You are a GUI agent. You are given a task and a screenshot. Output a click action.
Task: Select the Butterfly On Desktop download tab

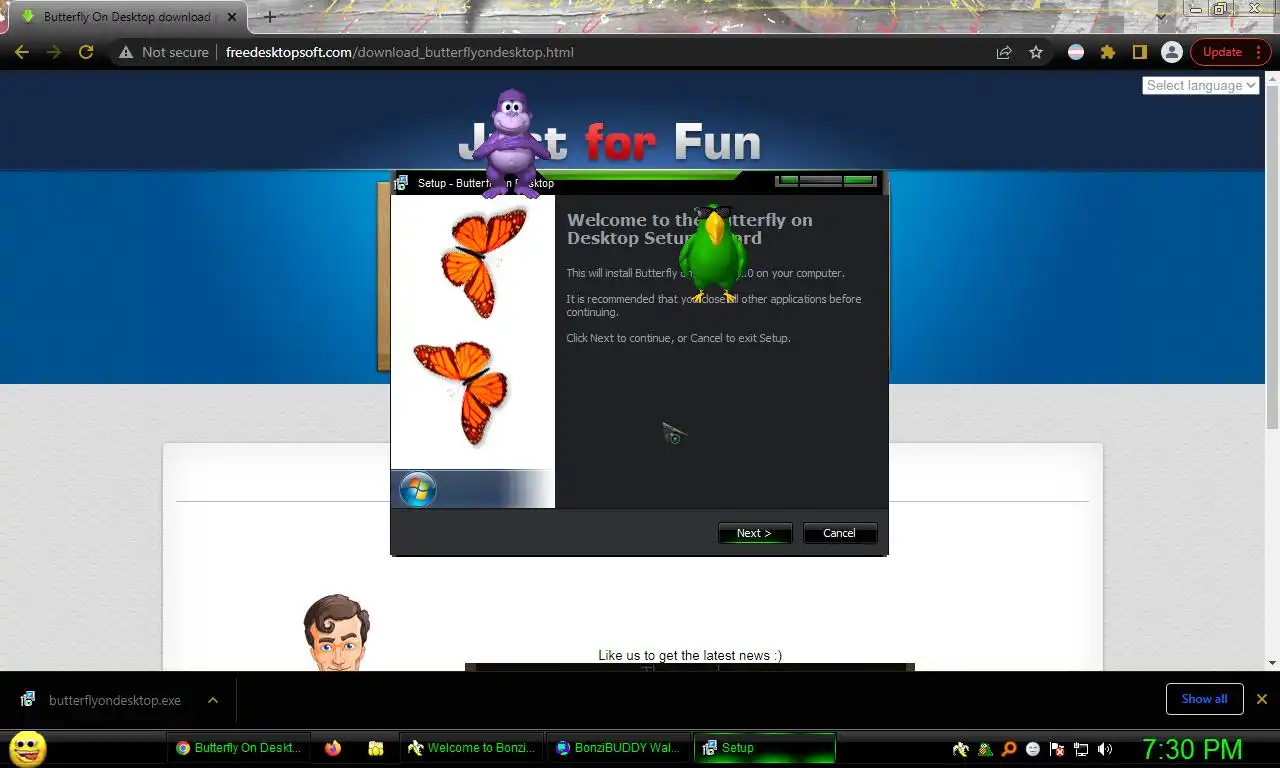[x=127, y=17]
